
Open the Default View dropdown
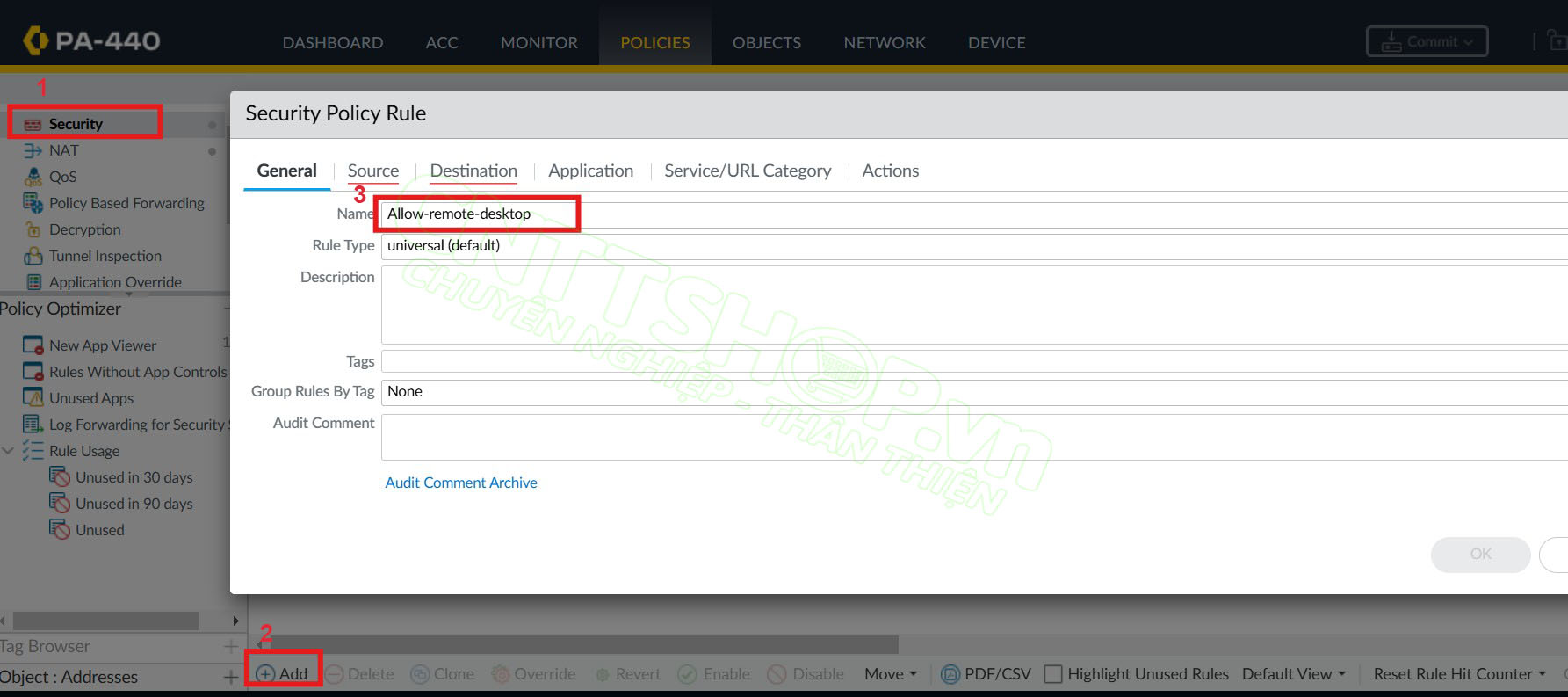[x=1293, y=674]
